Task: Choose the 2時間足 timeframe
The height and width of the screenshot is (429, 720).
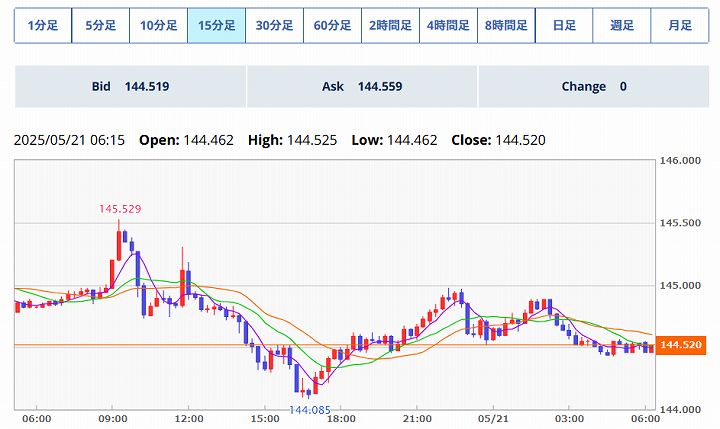Action: [x=390, y=25]
